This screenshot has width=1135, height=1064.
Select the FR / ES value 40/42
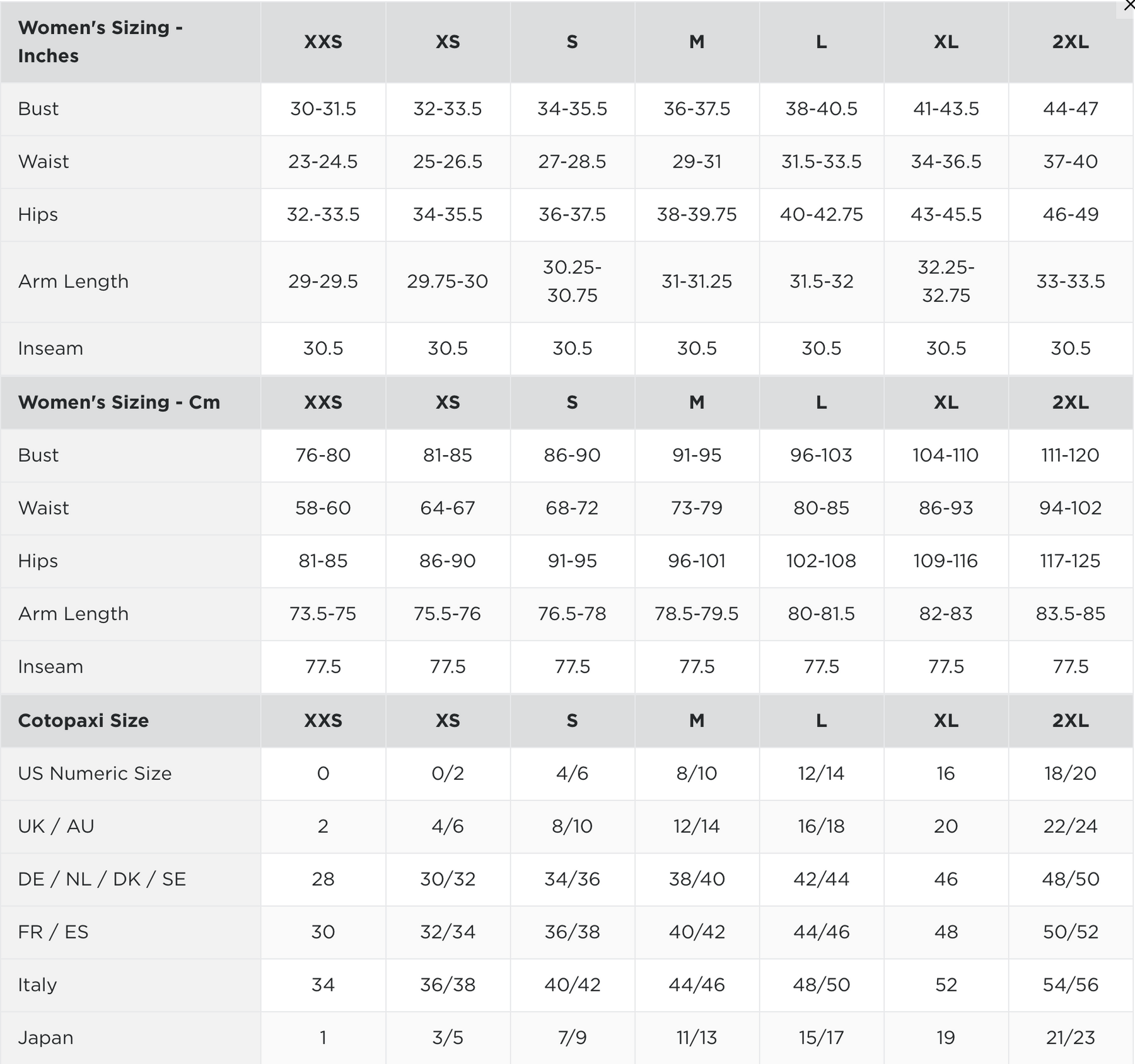click(x=697, y=932)
